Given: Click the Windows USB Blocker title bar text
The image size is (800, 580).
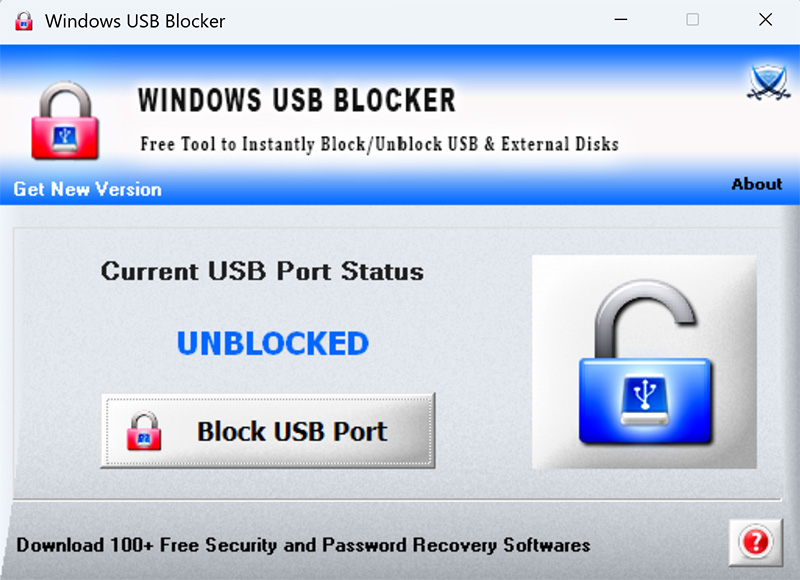Looking at the screenshot, I should [x=135, y=21].
